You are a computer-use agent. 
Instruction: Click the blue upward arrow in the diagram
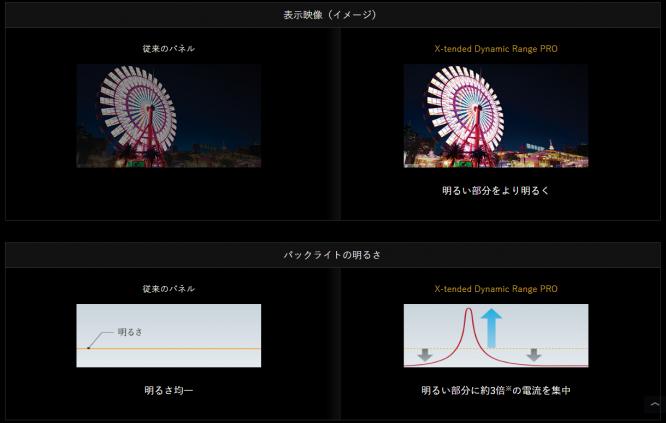pos(491,328)
